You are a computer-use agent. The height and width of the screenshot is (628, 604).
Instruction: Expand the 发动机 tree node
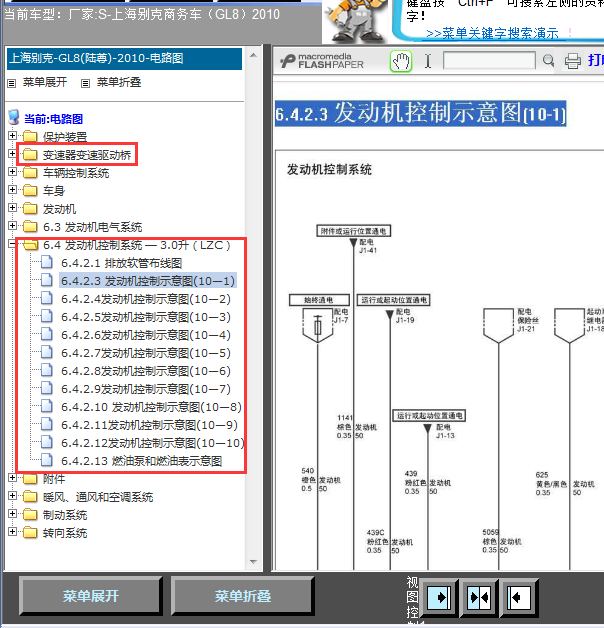(x=12, y=207)
